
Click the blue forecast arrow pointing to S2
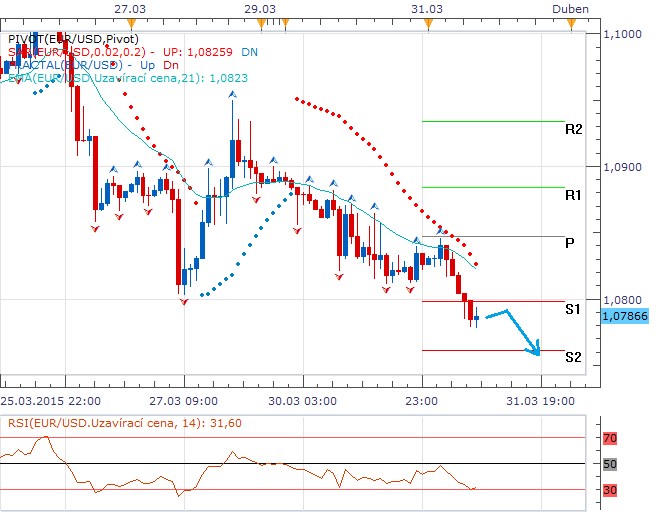click(x=523, y=331)
